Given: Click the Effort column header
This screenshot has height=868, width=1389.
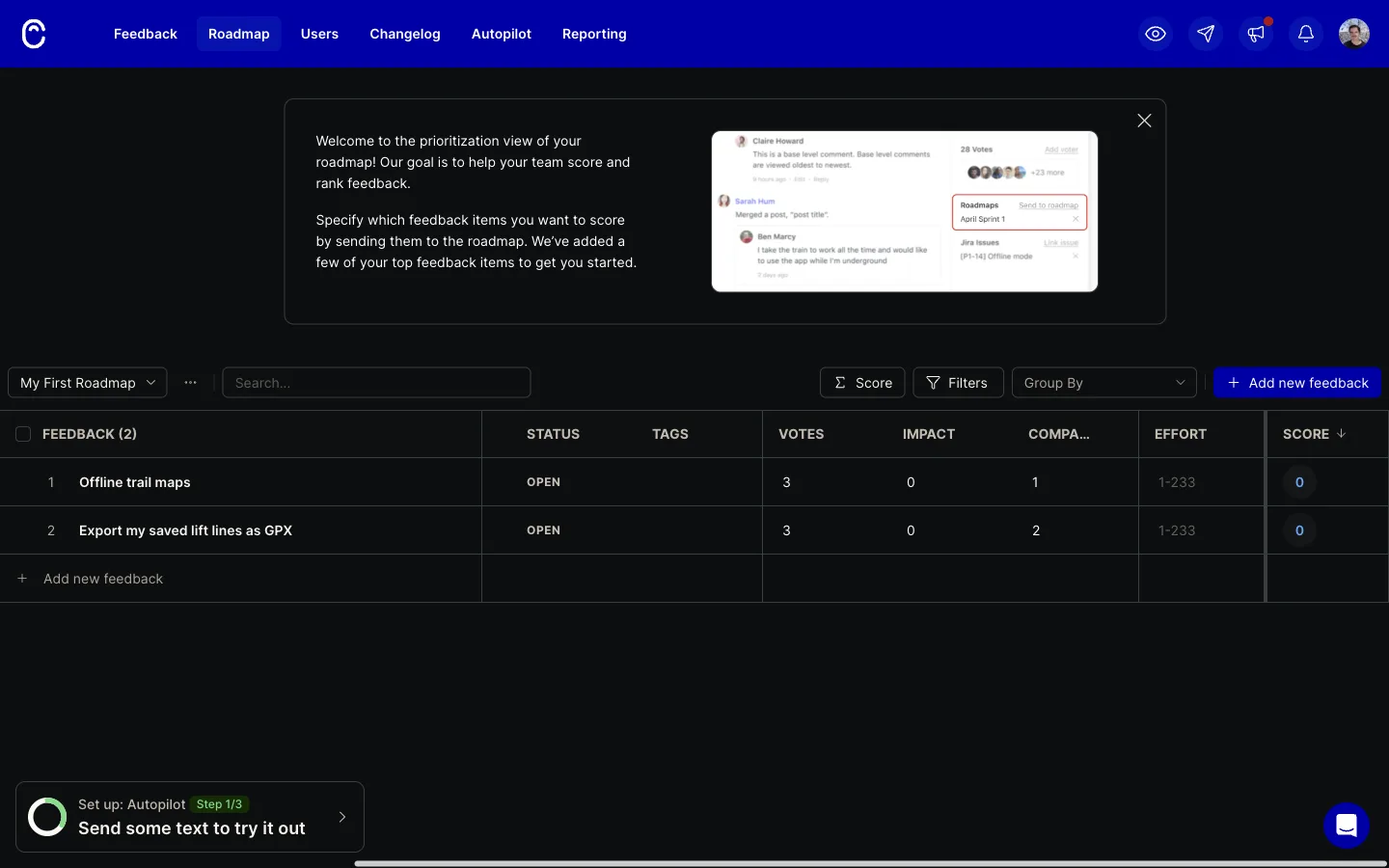Looking at the screenshot, I should pos(1181,434).
